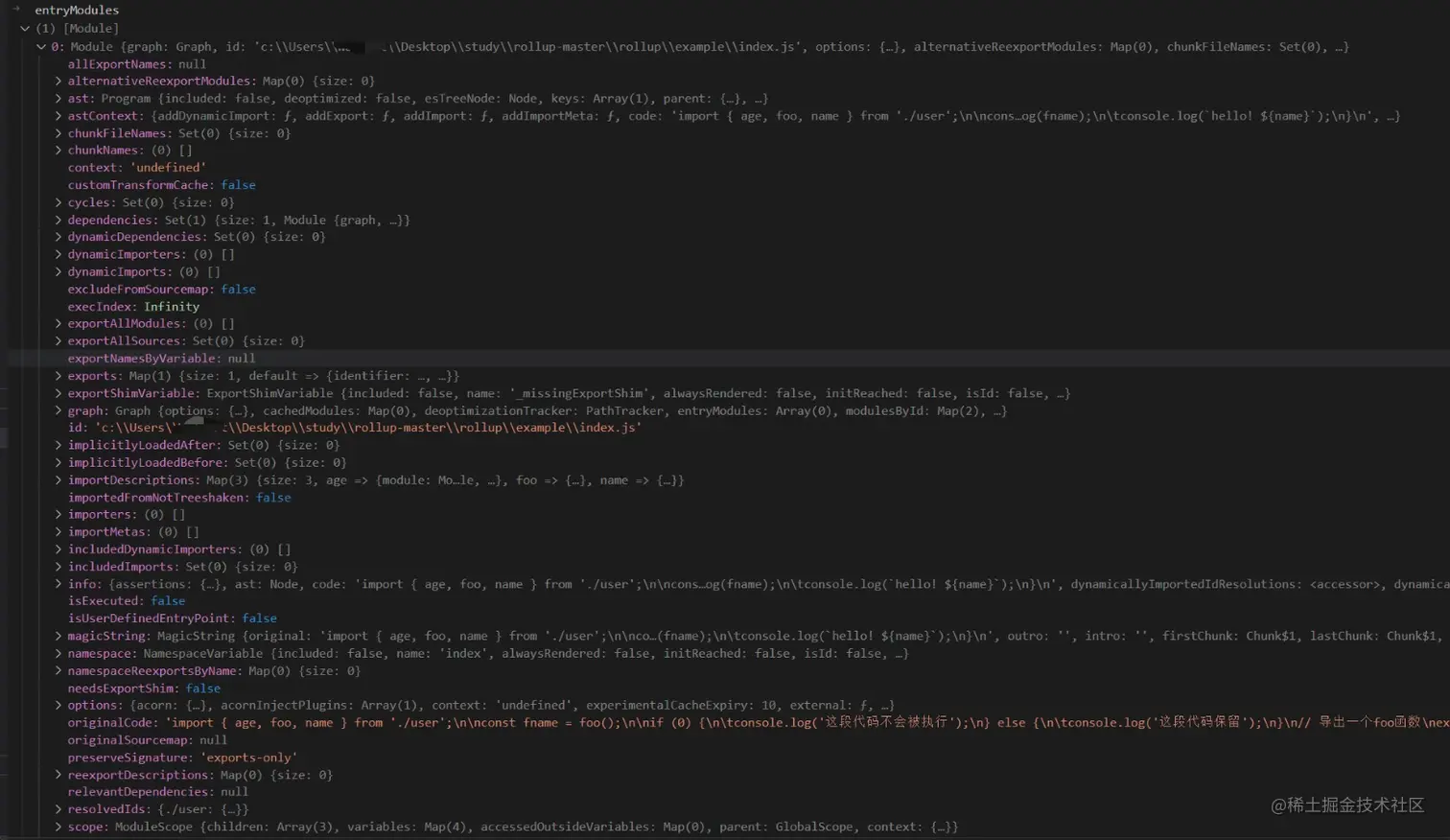
Task: Expand the reexportDescriptions Map
Action: 58,775
